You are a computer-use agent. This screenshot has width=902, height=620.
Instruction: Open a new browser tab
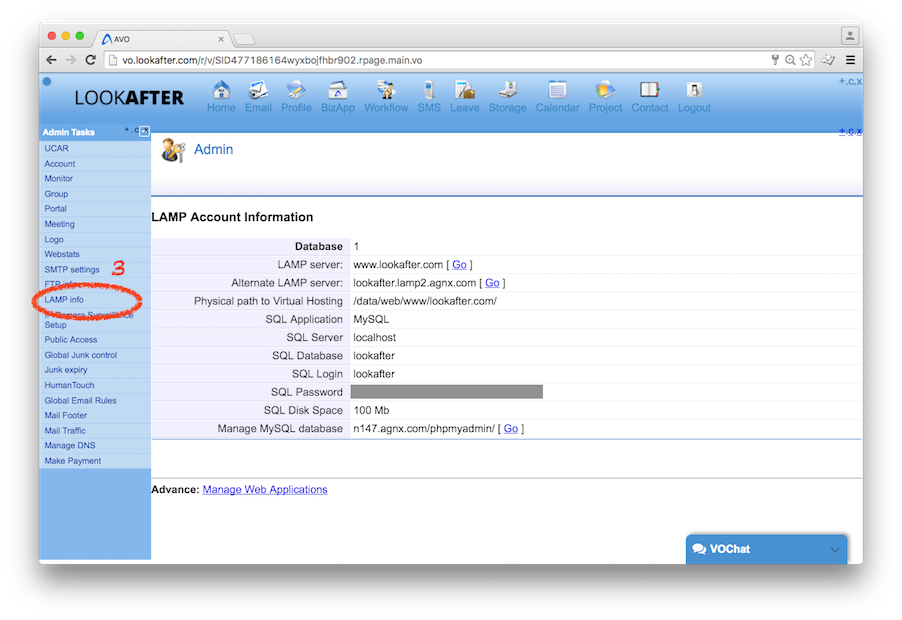click(244, 39)
